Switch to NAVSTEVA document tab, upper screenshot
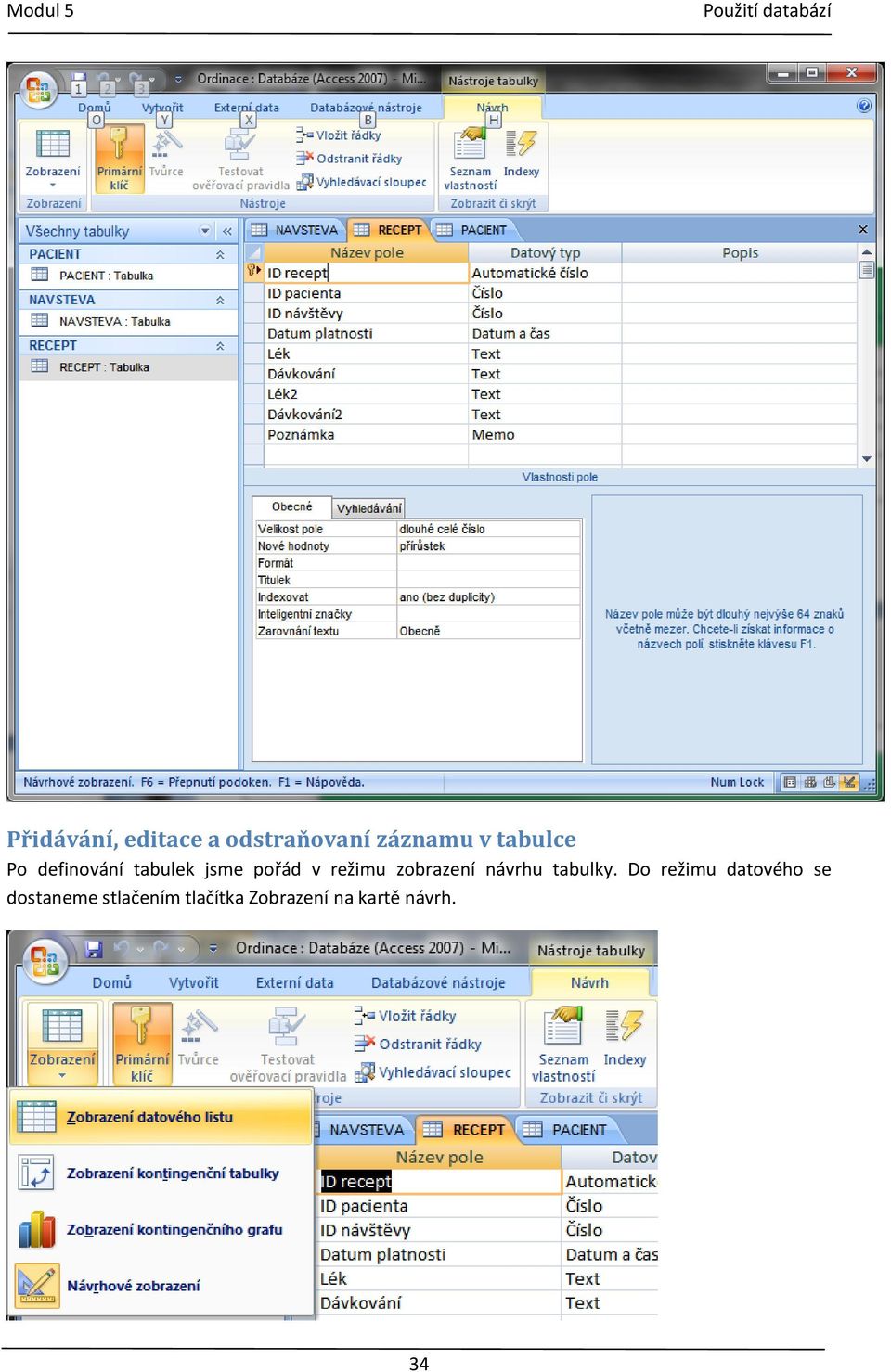The height and width of the screenshot is (1372, 891). click(295, 230)
